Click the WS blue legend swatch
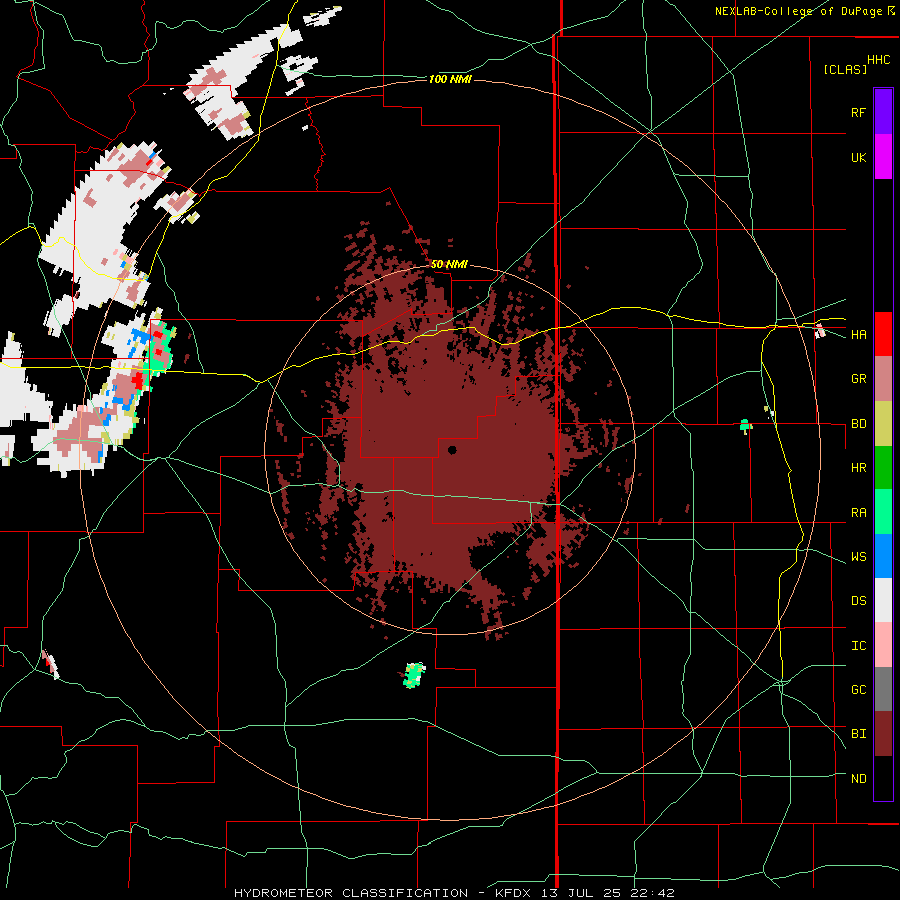 tap(883, 556)
